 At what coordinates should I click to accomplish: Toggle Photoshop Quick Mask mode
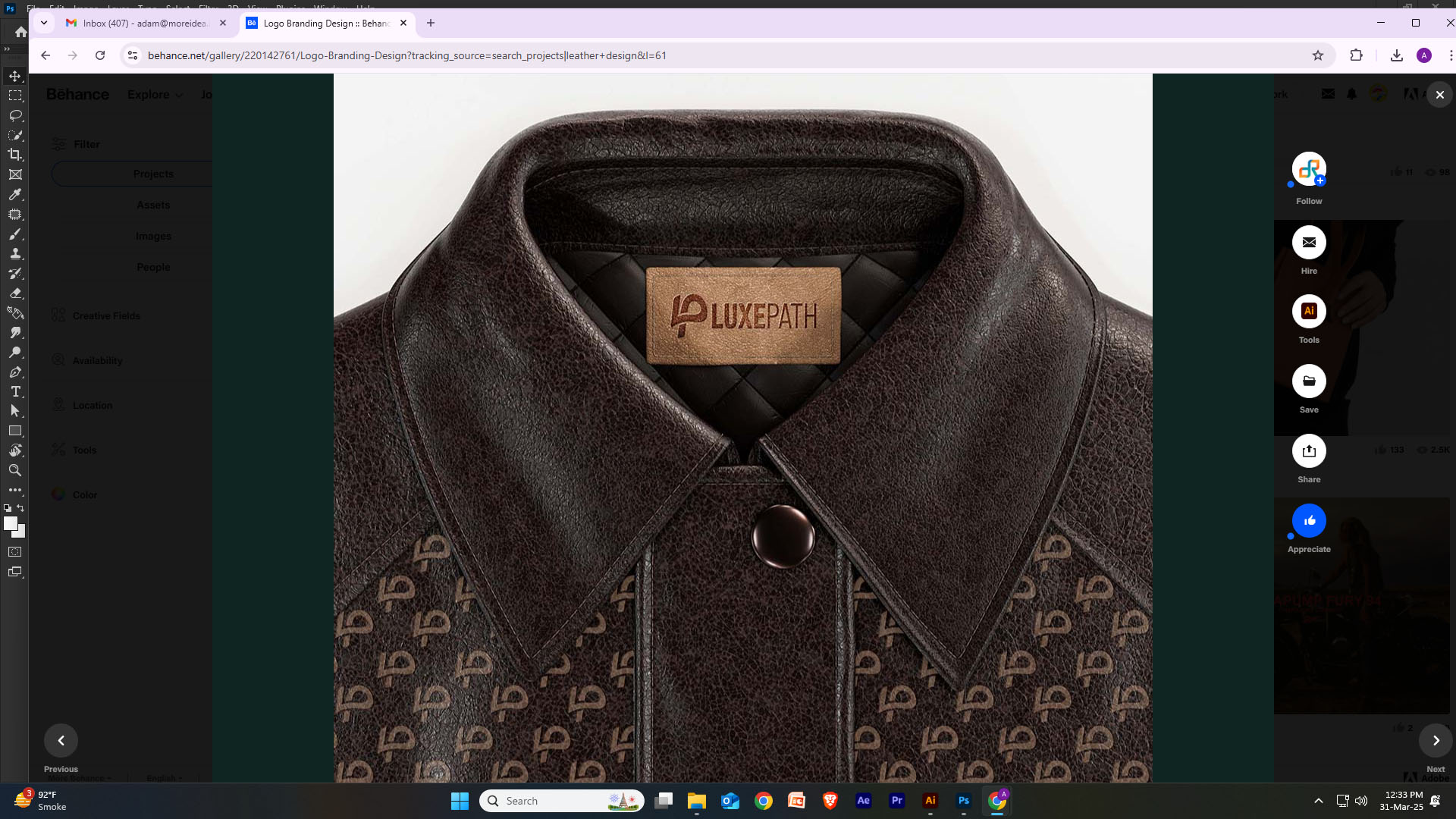pyautogui.click(x=15, y=552)
